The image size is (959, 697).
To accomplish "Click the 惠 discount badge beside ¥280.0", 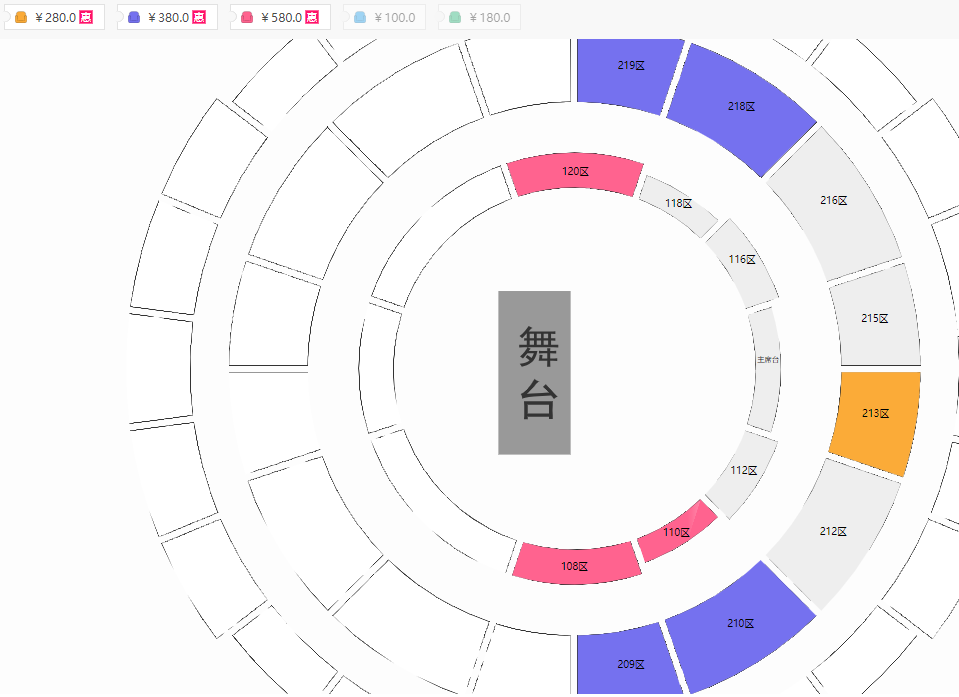I will (x=86, y=17).
